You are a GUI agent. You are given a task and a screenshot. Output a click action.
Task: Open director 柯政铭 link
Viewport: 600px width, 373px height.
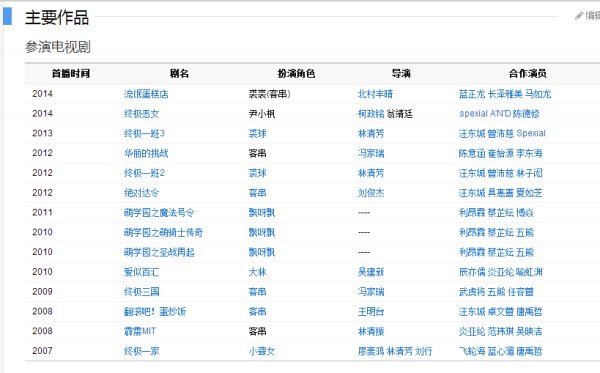click(x=371, y=114)
